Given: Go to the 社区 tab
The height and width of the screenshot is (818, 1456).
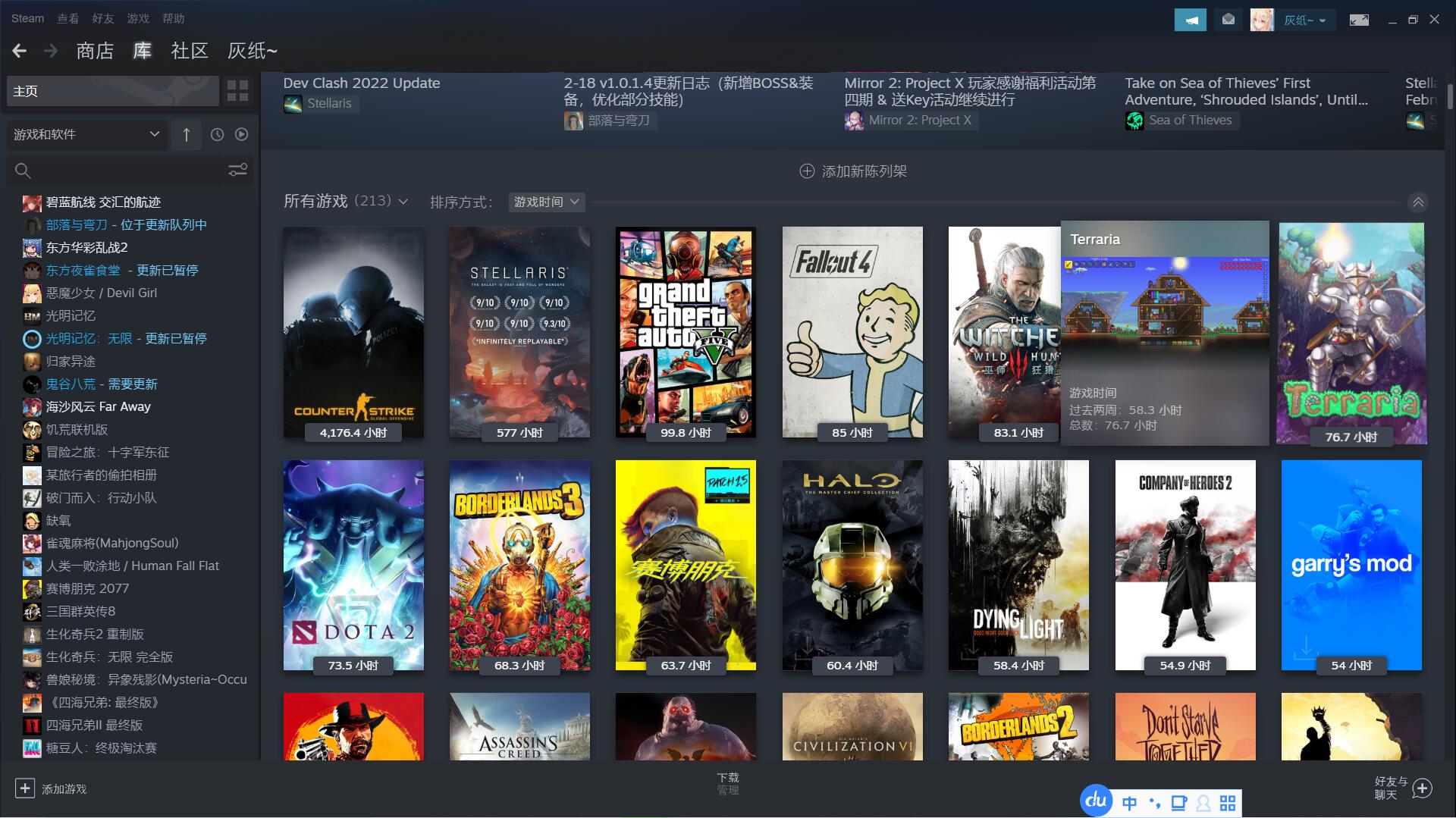Looking at the screenshot, I should pos(190,51).
